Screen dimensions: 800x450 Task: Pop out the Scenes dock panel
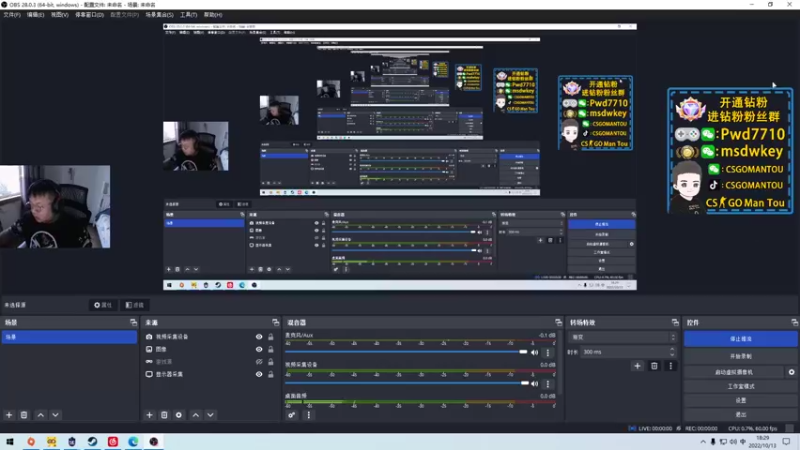point(133,322)
